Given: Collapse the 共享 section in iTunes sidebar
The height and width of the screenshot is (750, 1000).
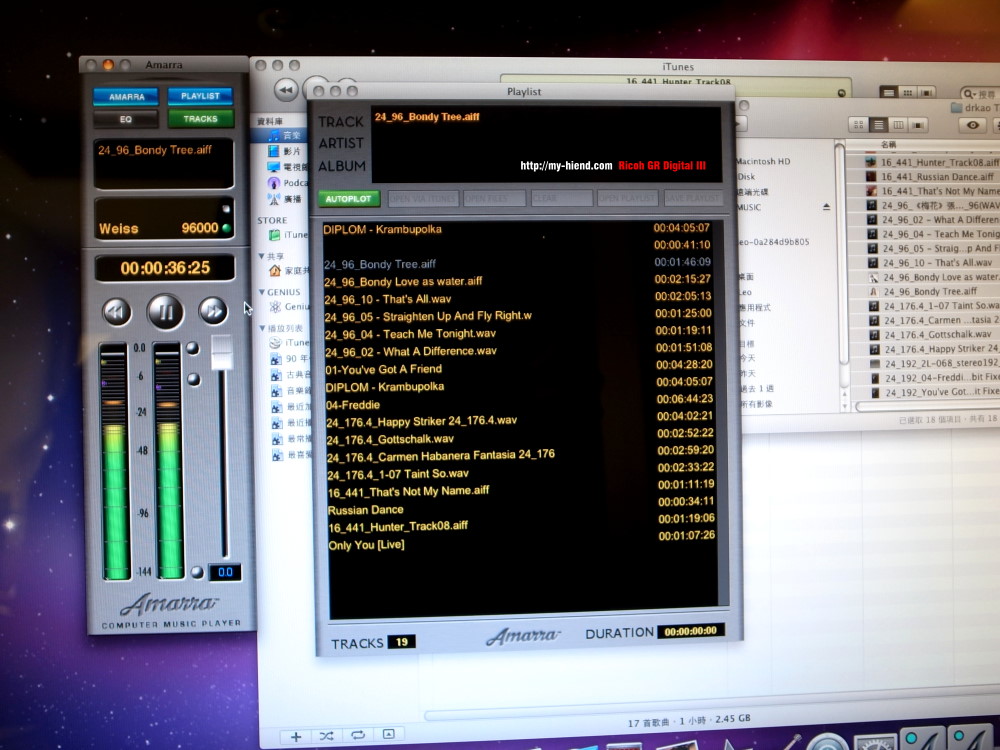Looking at the screenshot, I should point(261,256).
